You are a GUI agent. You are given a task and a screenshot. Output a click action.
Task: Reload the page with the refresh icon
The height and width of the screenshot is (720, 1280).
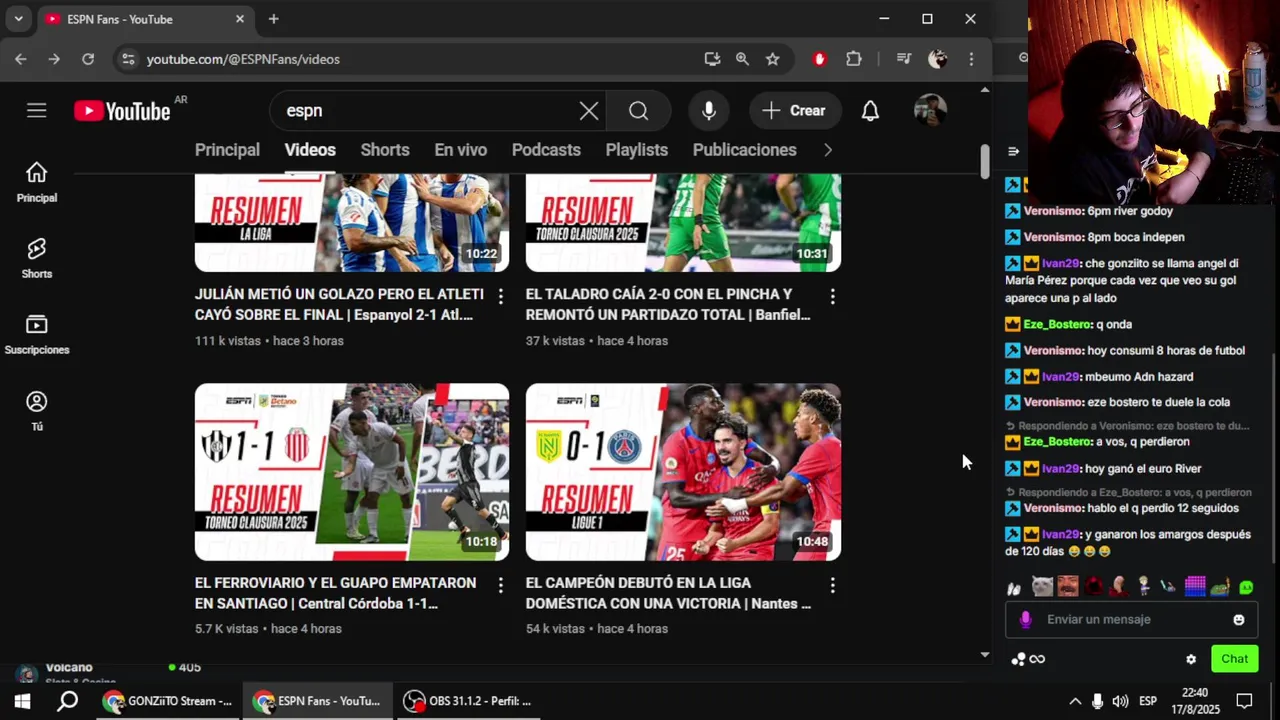point(88,59)
